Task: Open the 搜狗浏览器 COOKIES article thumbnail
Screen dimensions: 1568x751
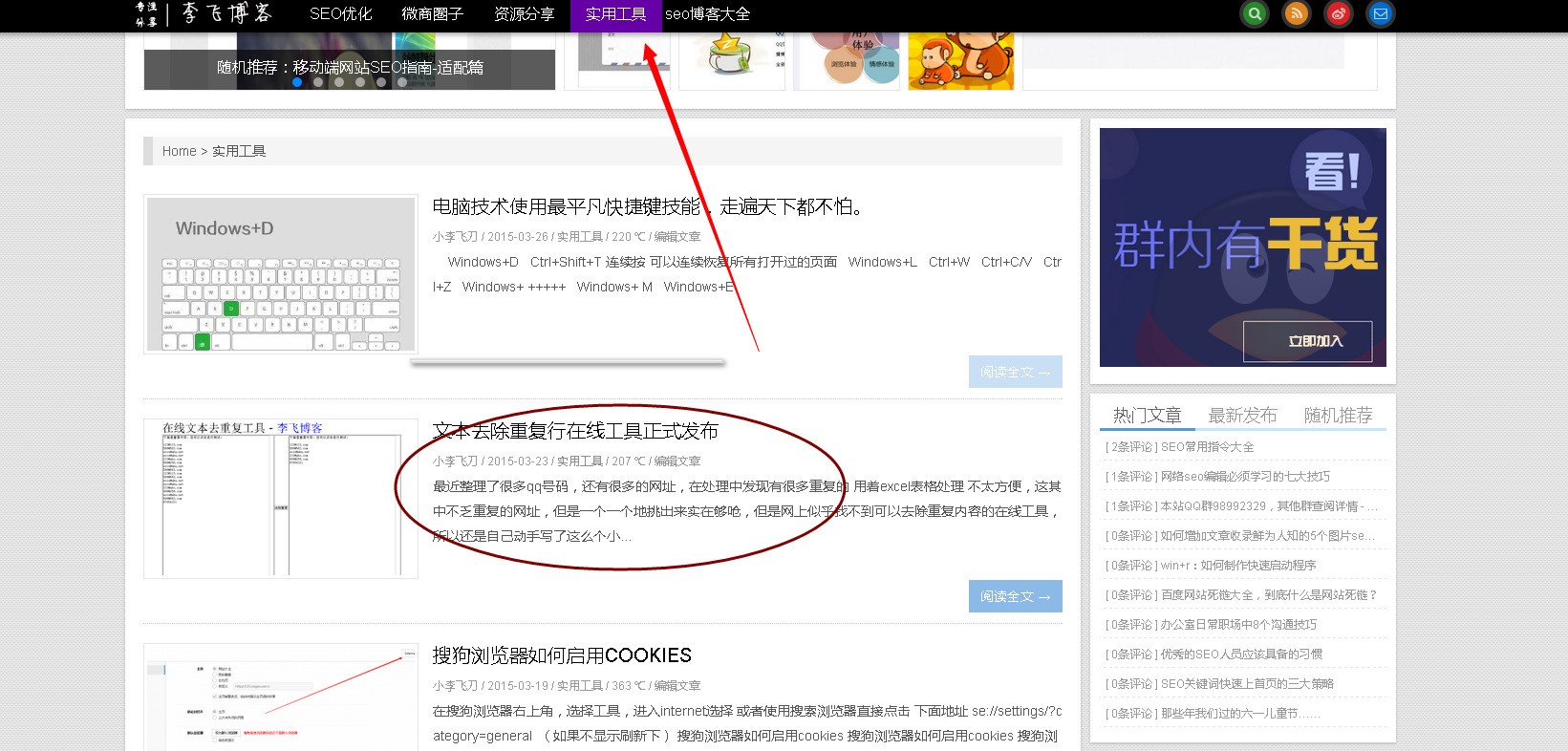Action: tap(281, 697)
